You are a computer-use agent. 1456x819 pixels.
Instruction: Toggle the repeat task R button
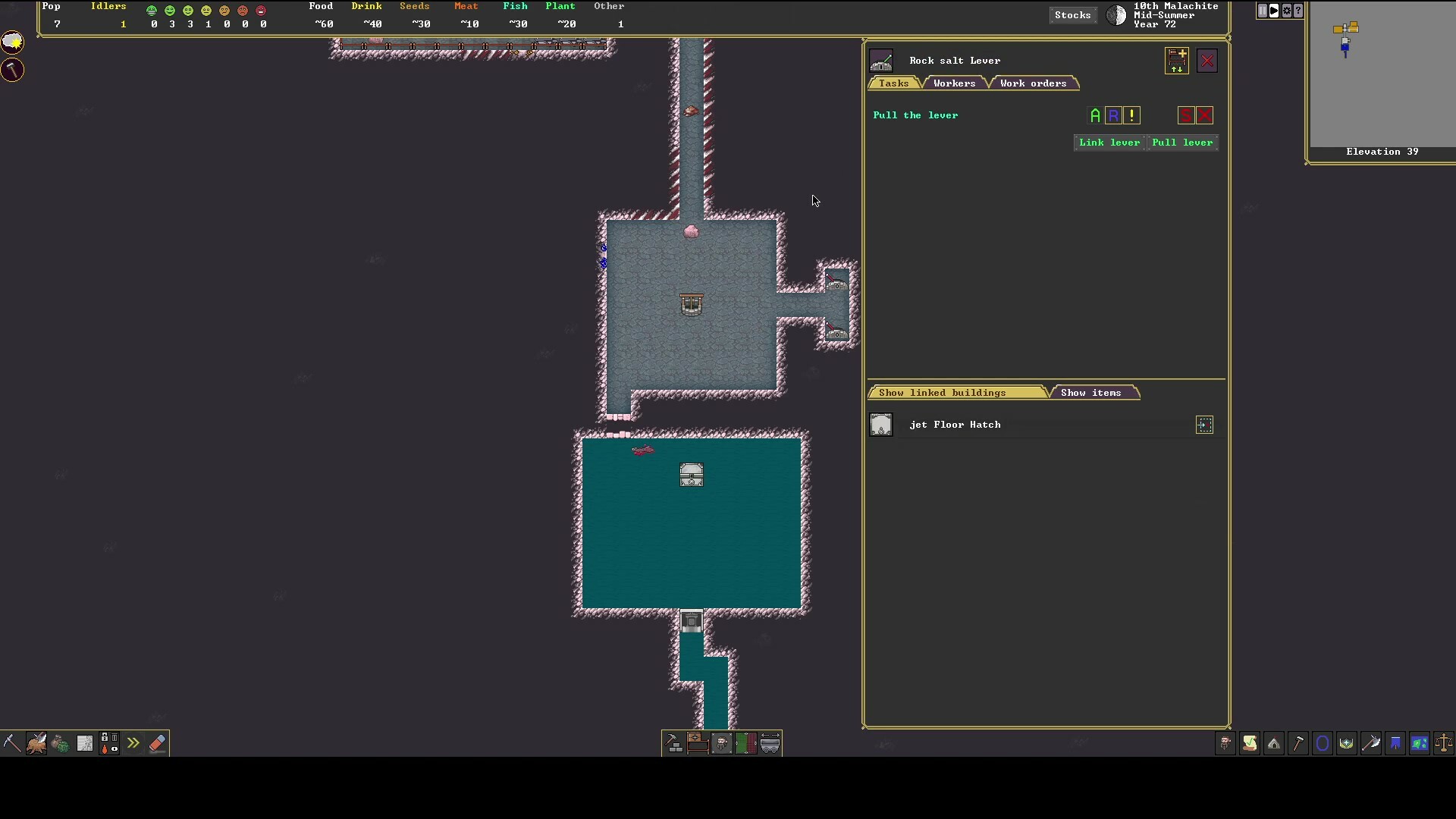click(x=1113, y=115)
